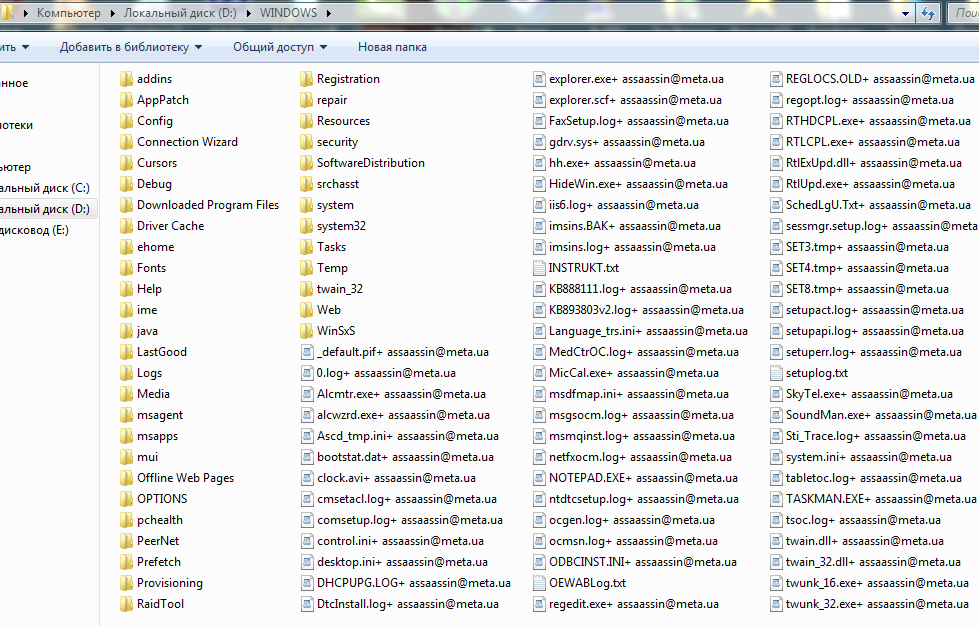The width and height of the screenshot is (979, 626).
Task: Select the file name KB893803v2.log+ assaassin@meta.ua
Action: [646, 310]
